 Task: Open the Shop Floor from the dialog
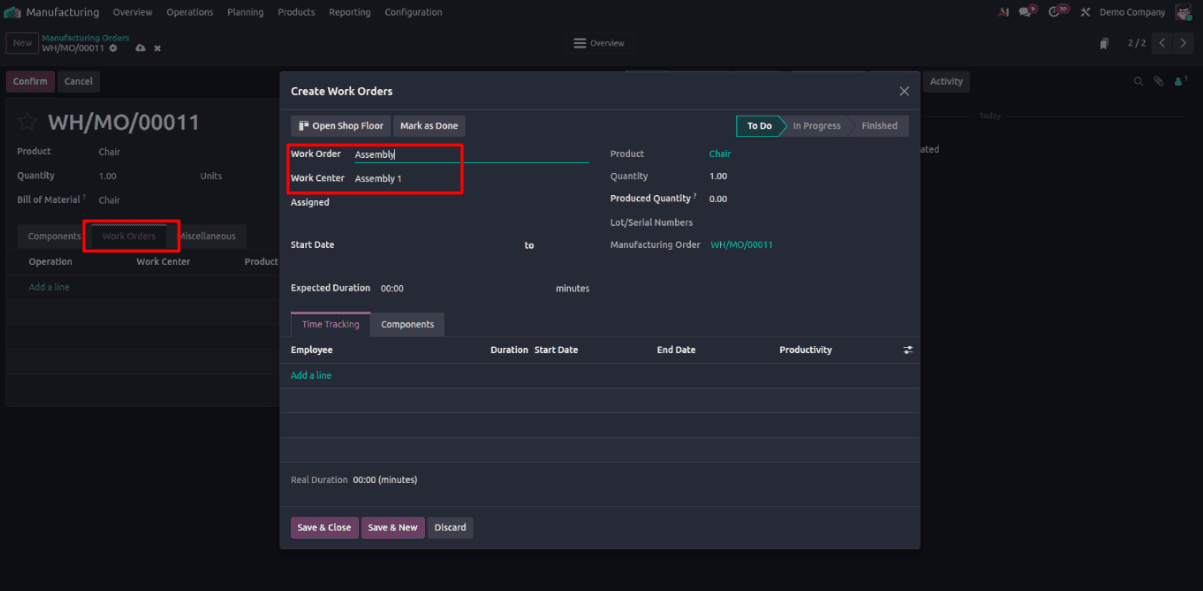pyautogui.click(x=340, y=125)
